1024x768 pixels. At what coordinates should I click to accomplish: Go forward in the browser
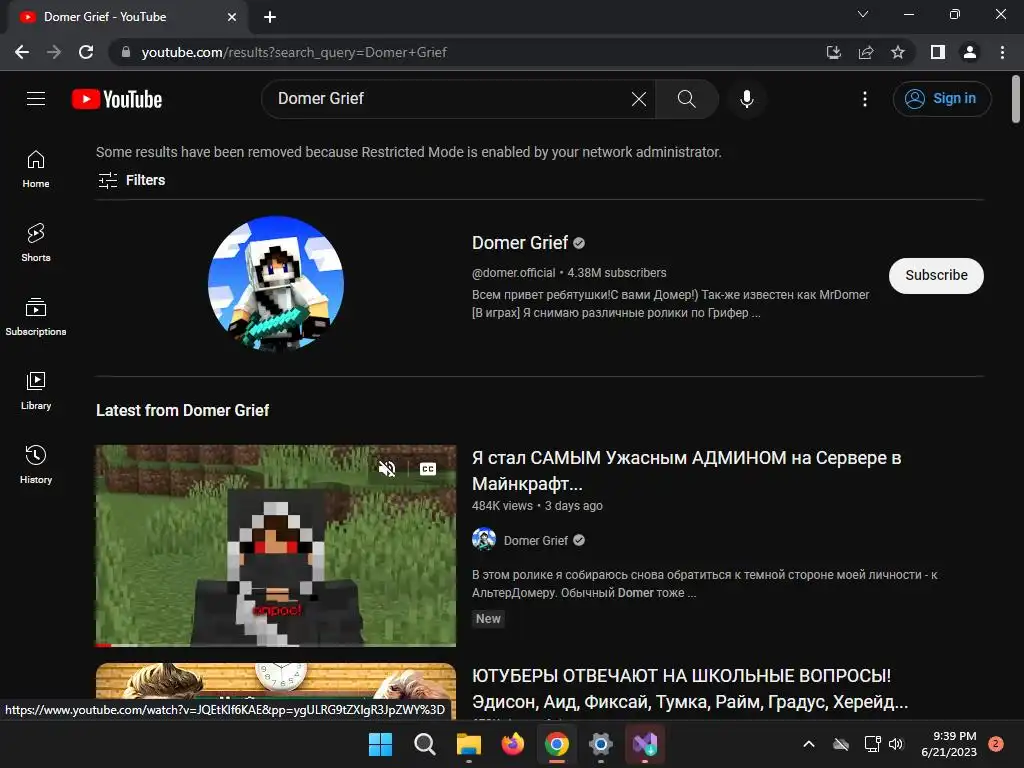(54, 52)
